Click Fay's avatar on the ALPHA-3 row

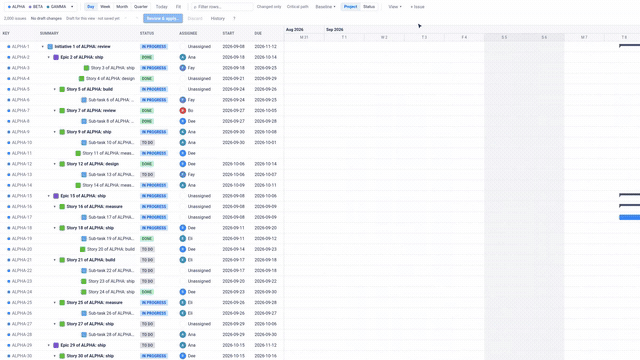[182, 68]
